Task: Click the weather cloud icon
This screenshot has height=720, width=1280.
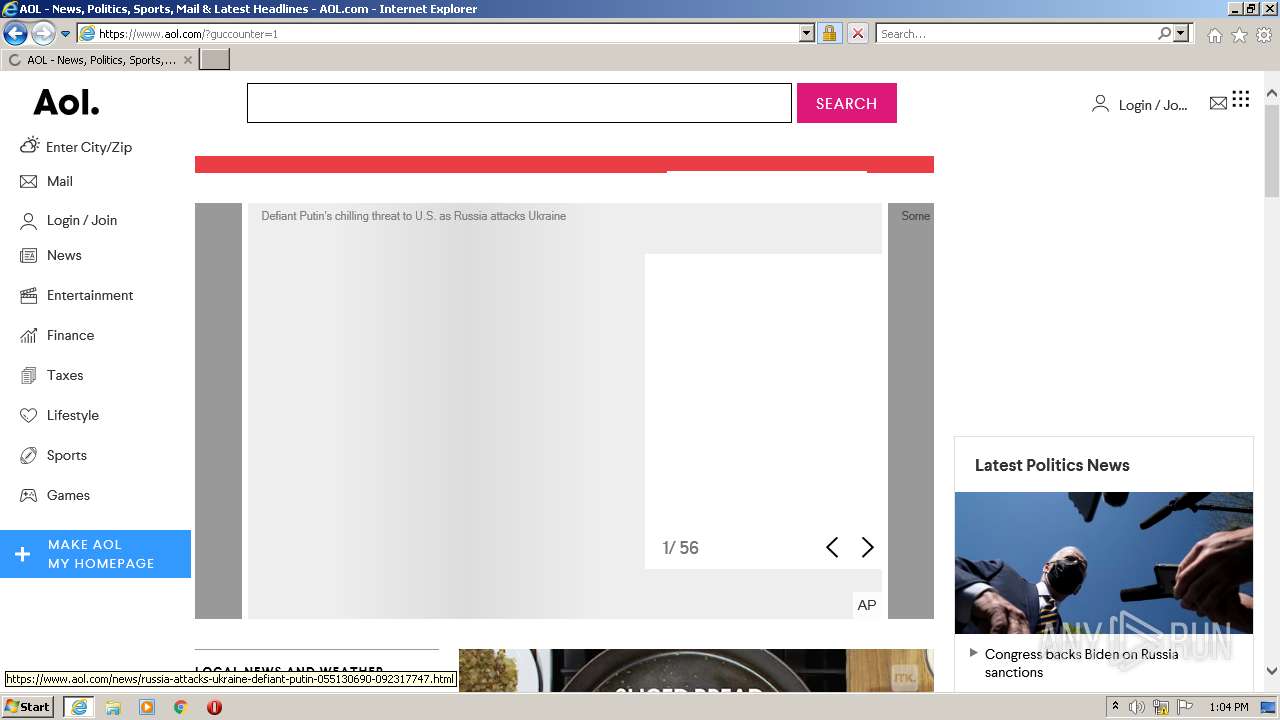Action: click(30, 145)
